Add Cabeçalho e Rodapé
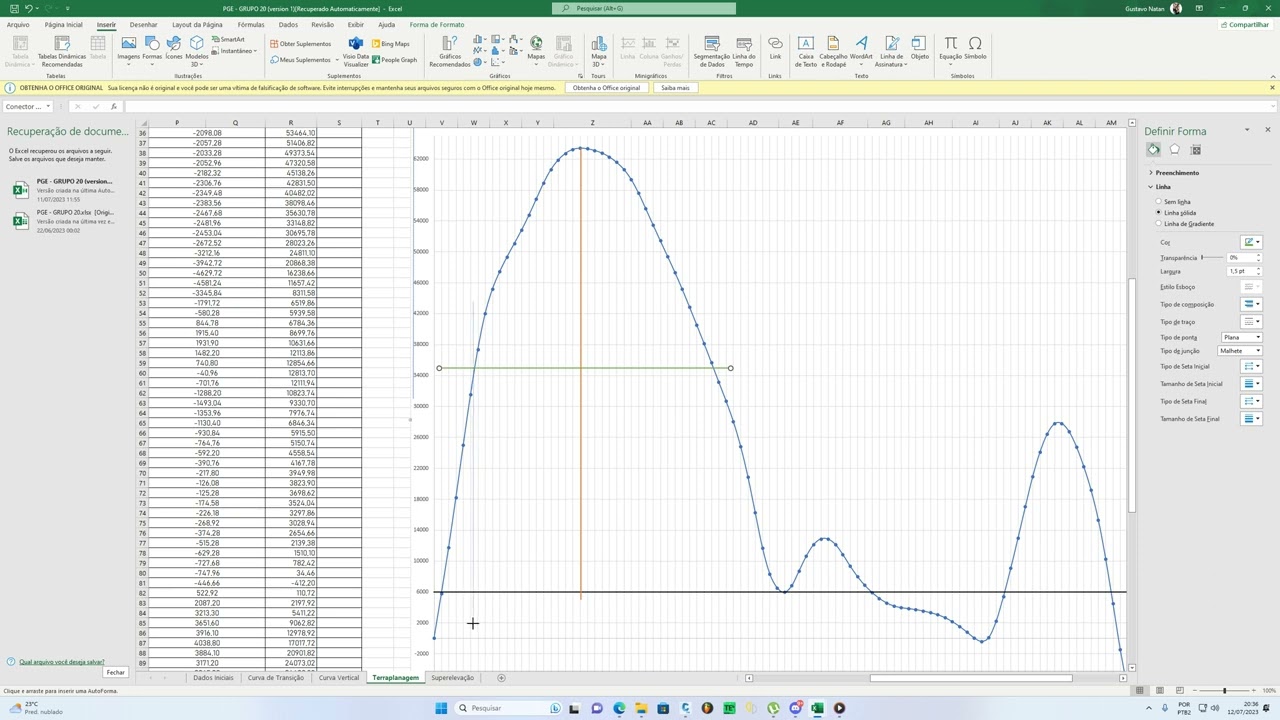This screenshot has height=720, width=1280. (x=833, y=52)
